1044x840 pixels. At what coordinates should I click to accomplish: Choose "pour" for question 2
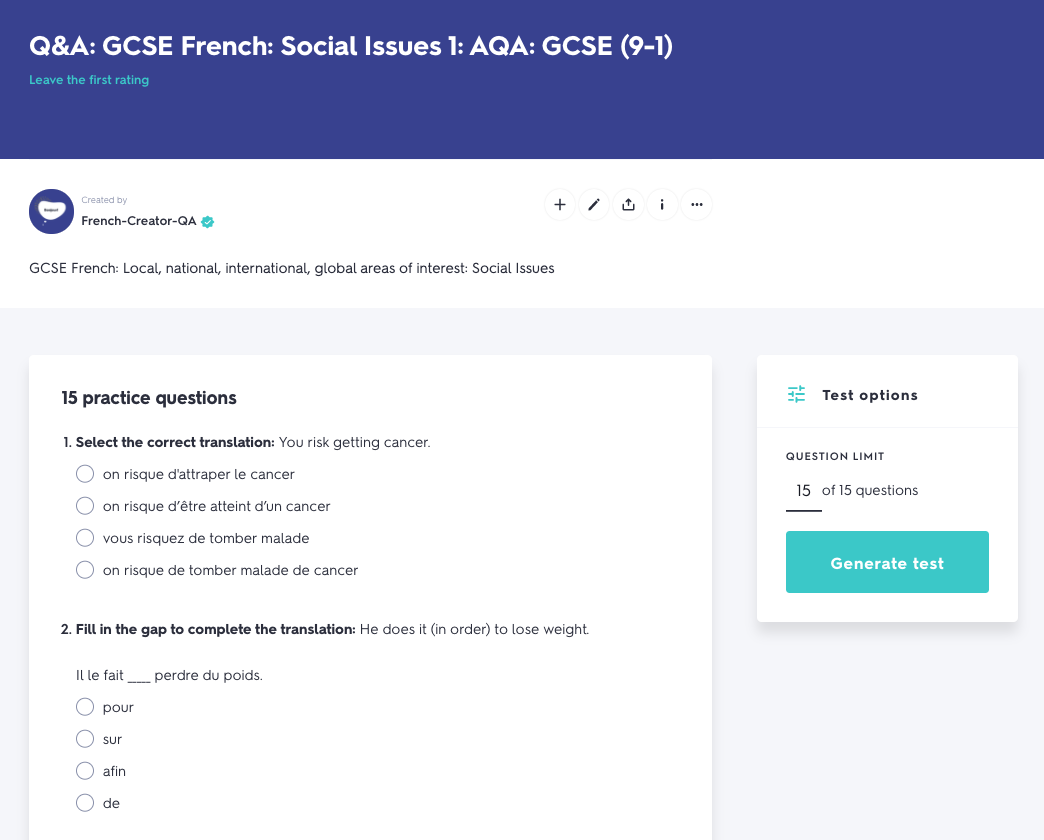tap(85, 706)
